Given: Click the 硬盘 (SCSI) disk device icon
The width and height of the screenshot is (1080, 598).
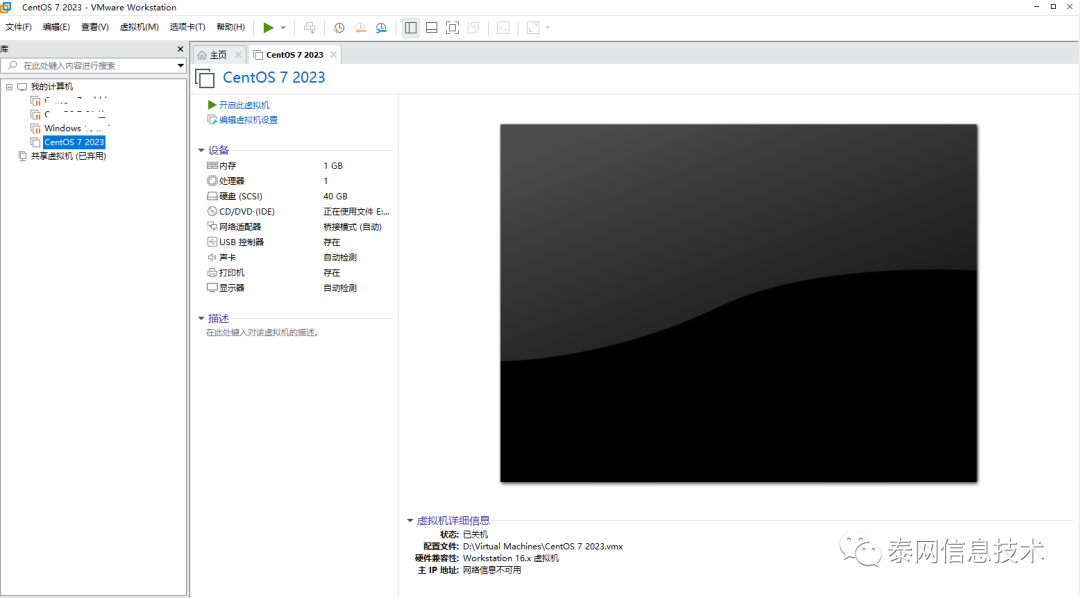Looking at the screenshot, I should (x=212, y=196).
